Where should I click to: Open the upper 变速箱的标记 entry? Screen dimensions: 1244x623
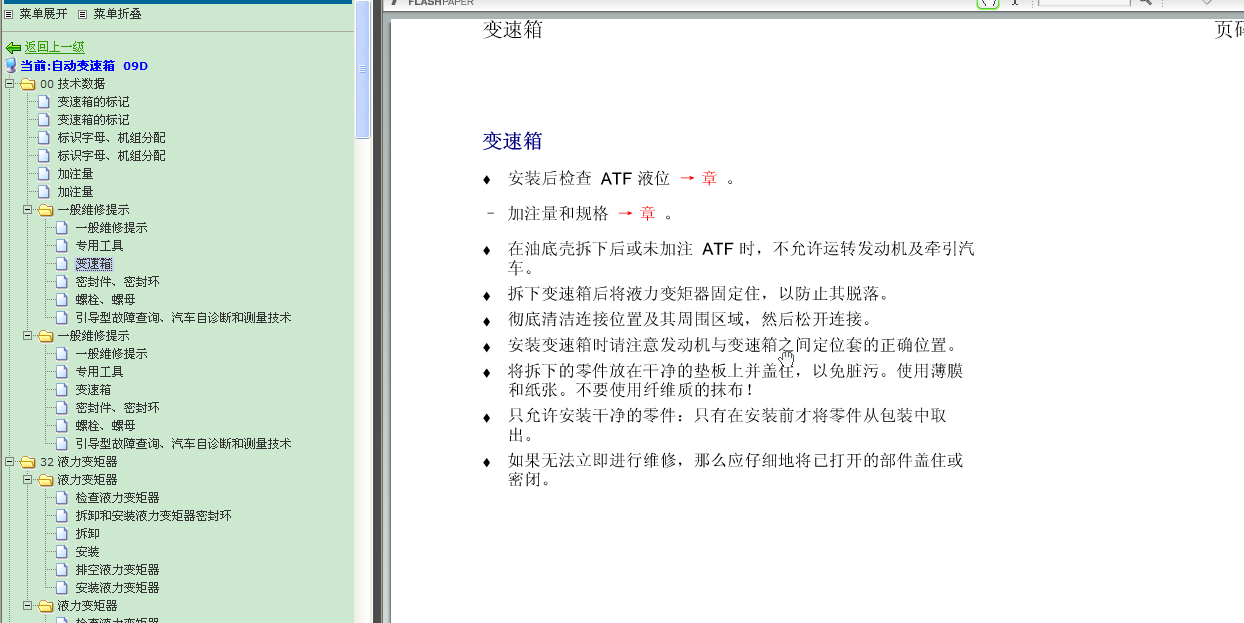tap(93, 102)
